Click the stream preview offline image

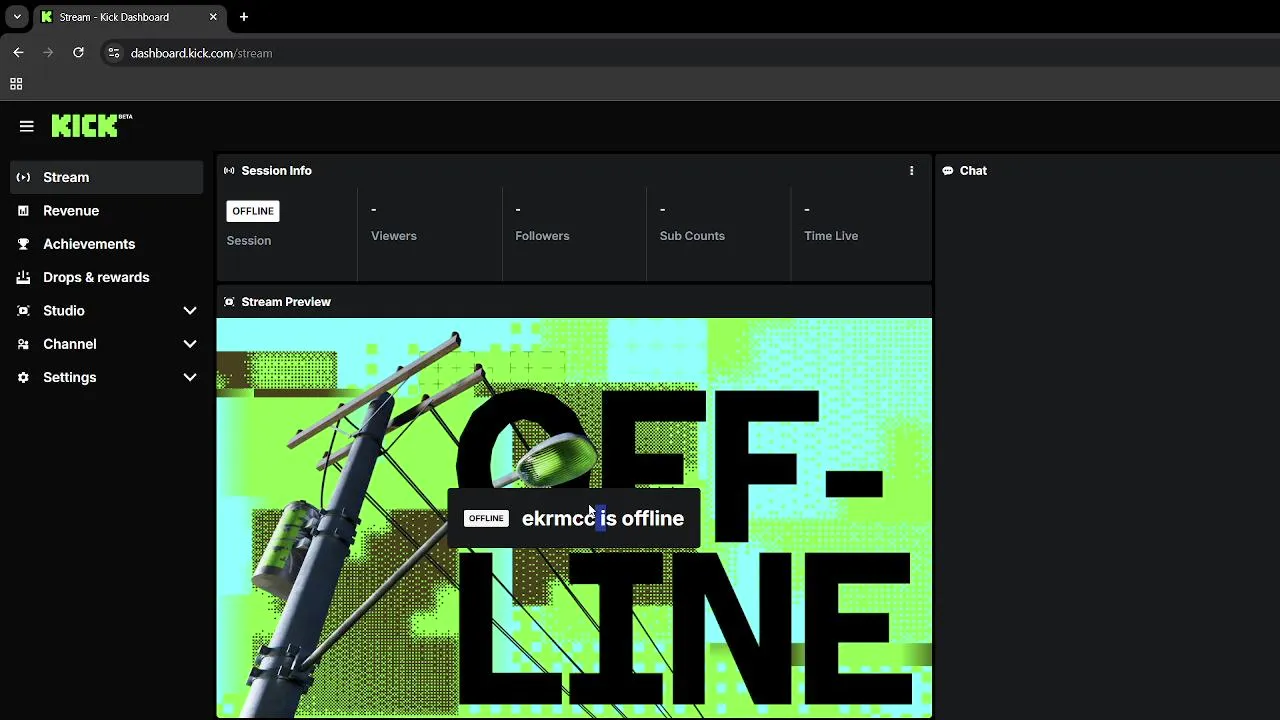574,518
